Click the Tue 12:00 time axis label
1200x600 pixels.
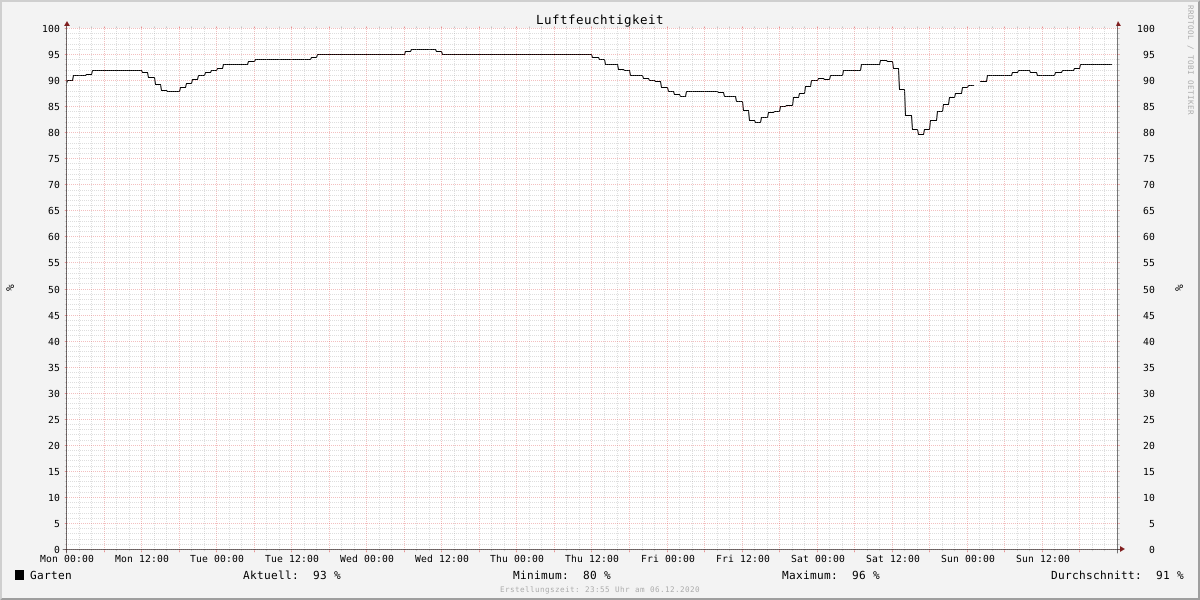click(292, 559)
